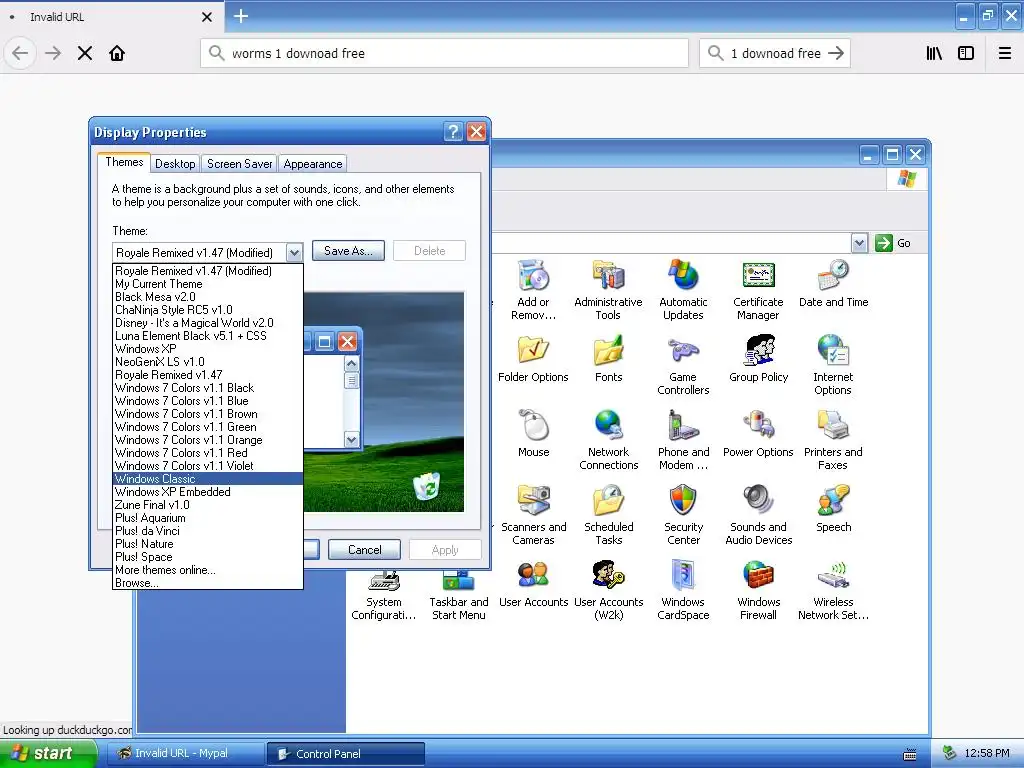Image resolution: width=1024 pixels, height=768 pixels.
Task: Open User Accounts (W2k) icon
Action: pos(609,590)
